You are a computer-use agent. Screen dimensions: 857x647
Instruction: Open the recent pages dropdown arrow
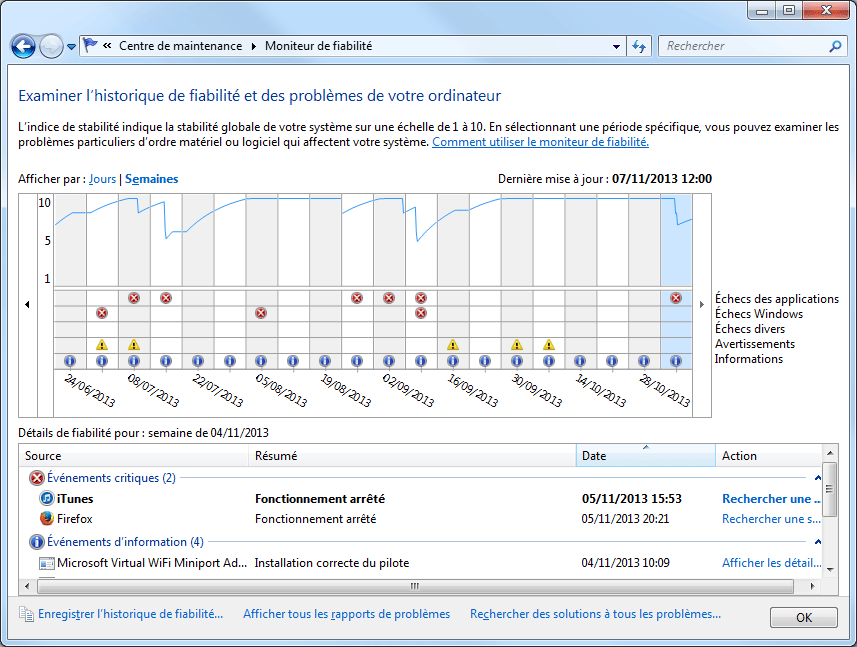coord(71,47)
